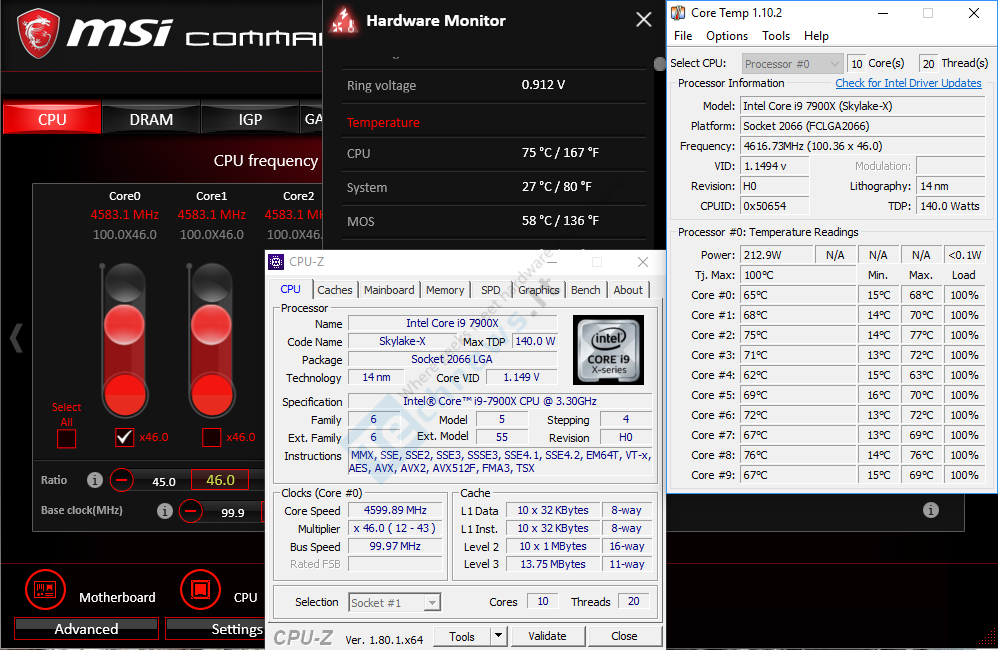Image resolution: width=998 pixels, height=650 pixels.
Task: Open the File menu in Core Temp
Action: (683, 36)
